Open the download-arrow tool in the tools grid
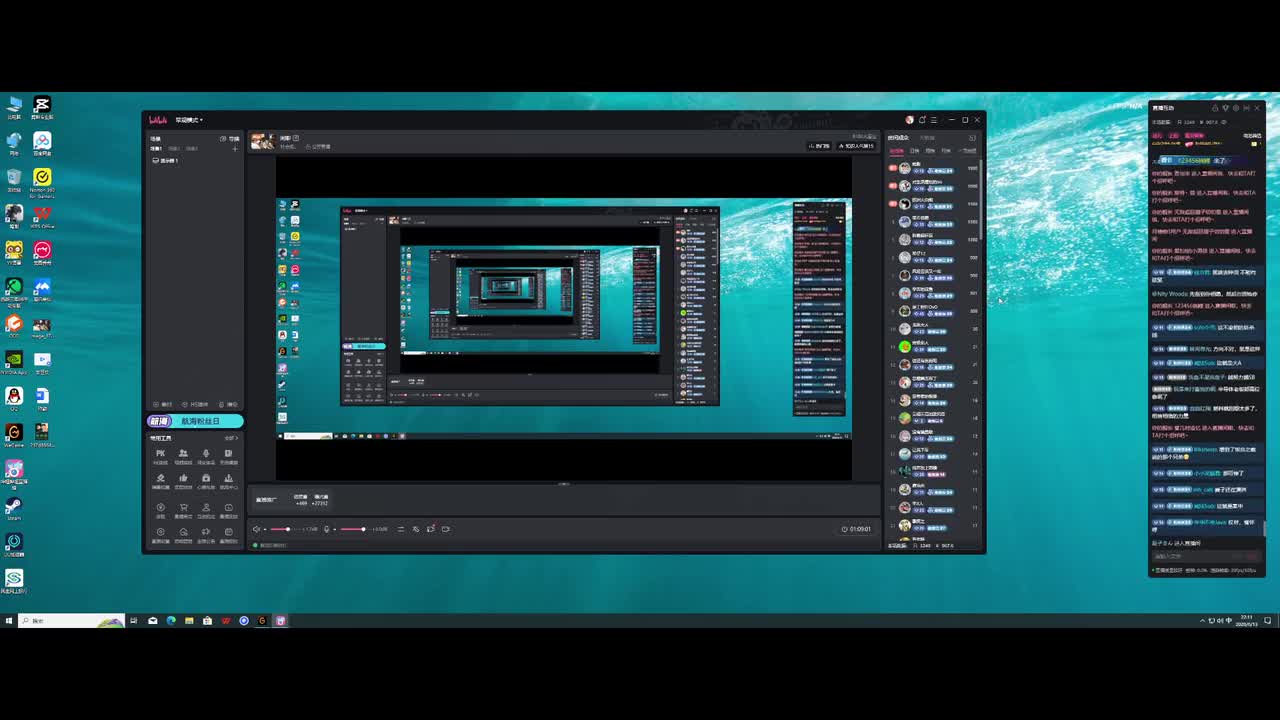 (228, 480)
